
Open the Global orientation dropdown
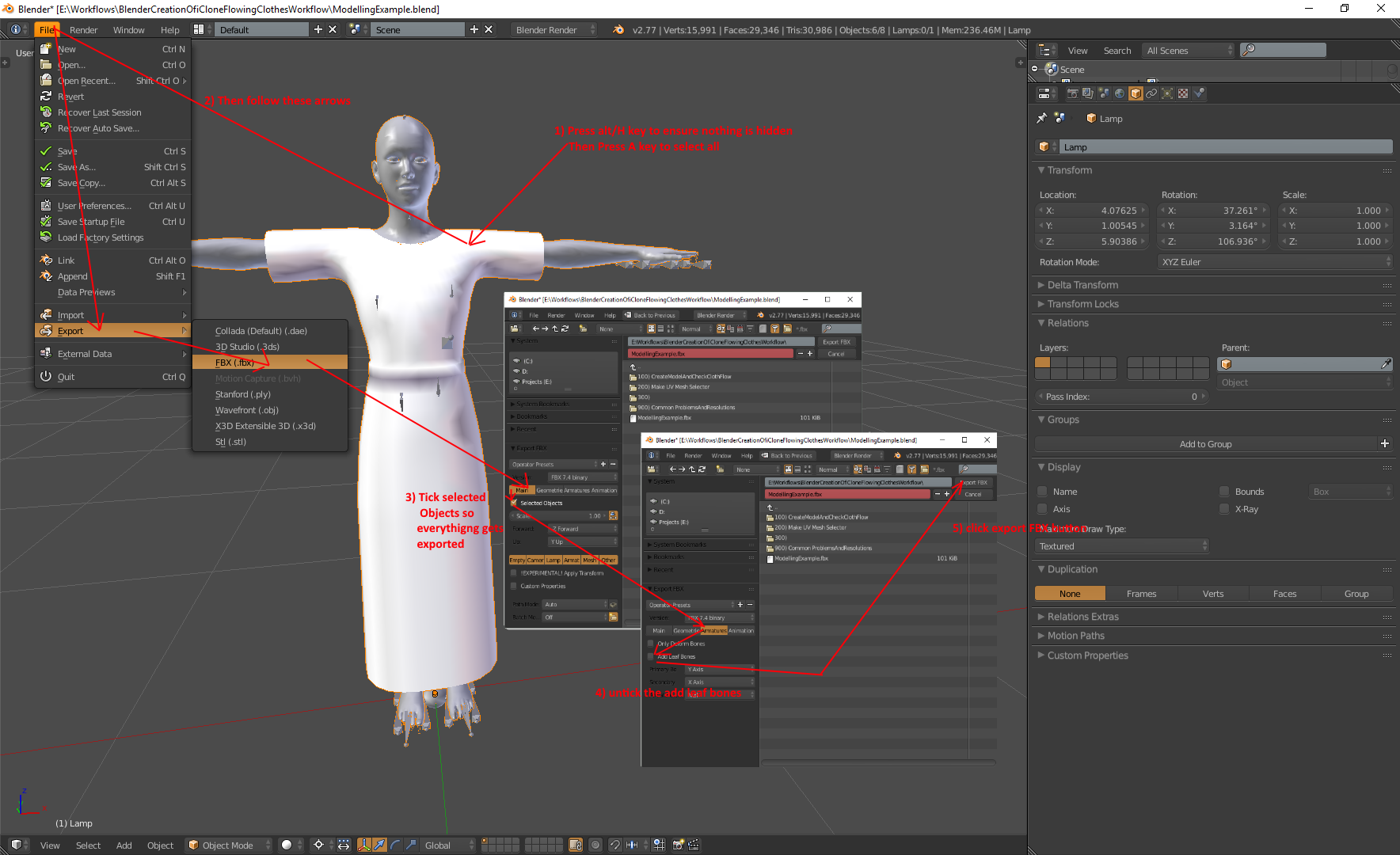coord(448,845)
